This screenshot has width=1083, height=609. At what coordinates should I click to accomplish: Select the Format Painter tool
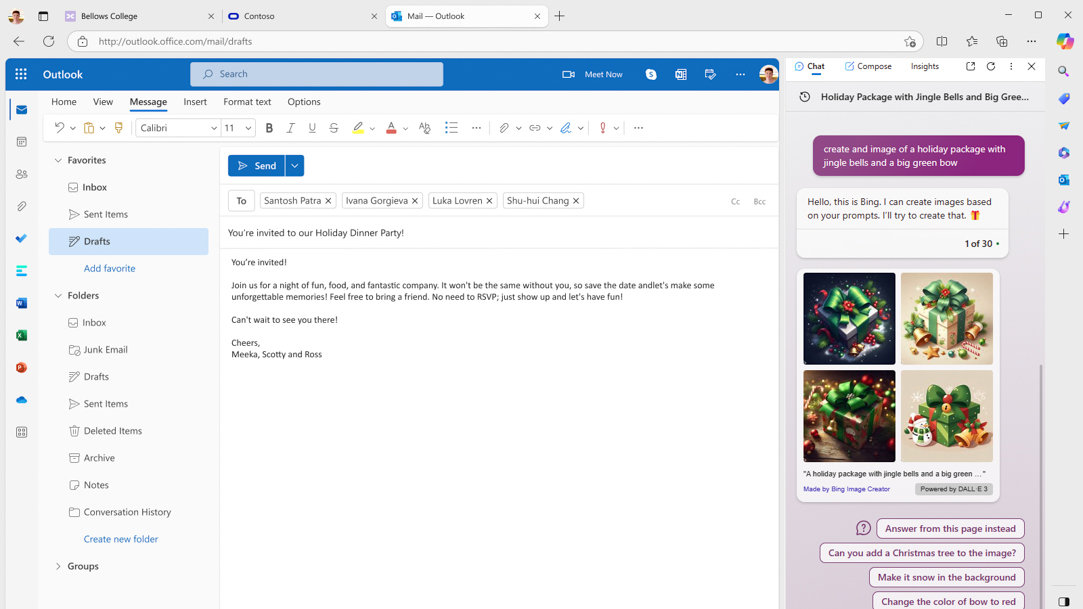[x=119, y=128]
